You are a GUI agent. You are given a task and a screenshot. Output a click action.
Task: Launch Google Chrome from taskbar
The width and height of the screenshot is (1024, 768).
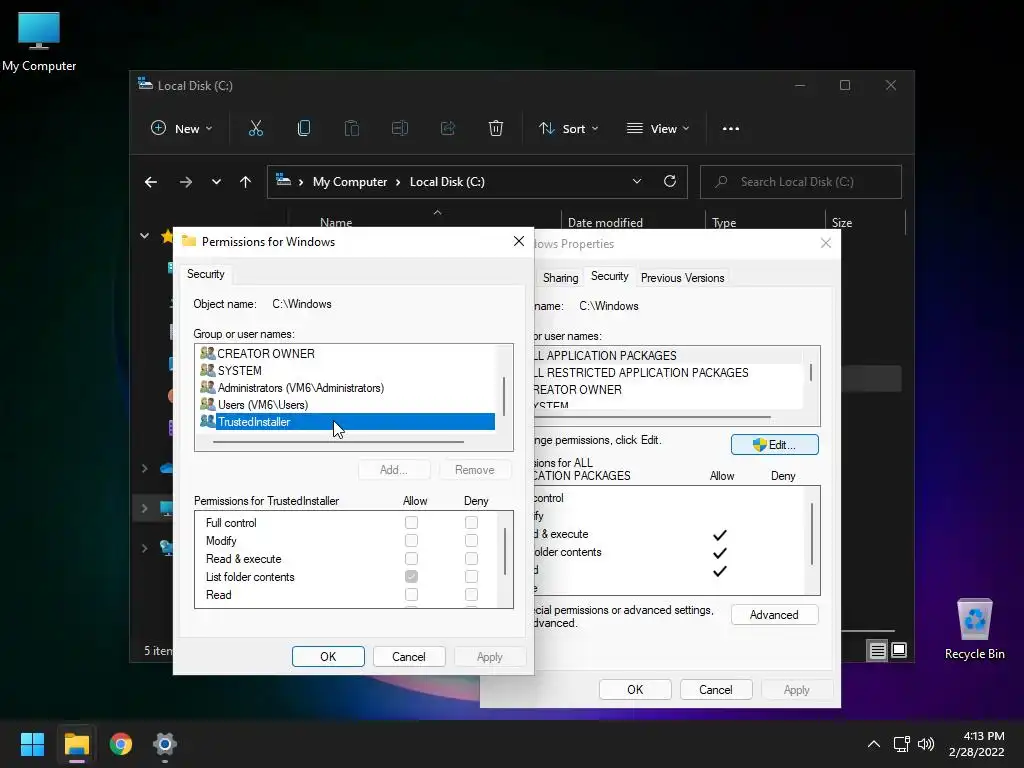121,744
